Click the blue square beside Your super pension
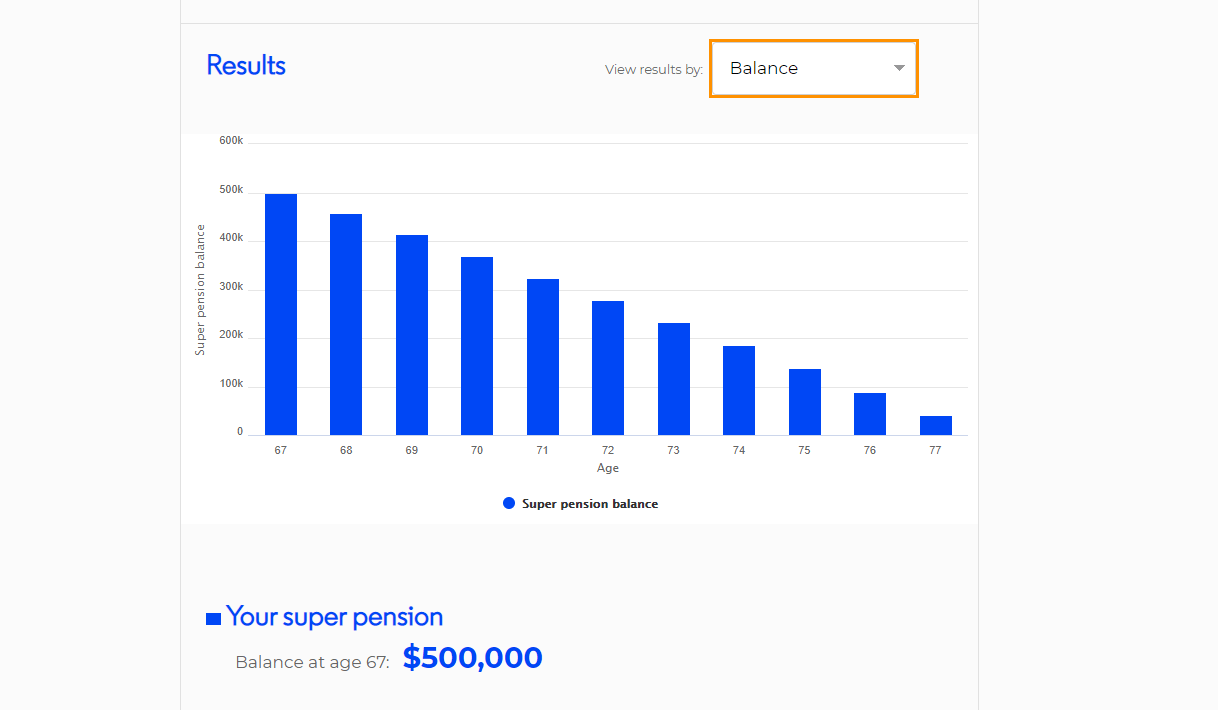 click(x=213, y=619)
